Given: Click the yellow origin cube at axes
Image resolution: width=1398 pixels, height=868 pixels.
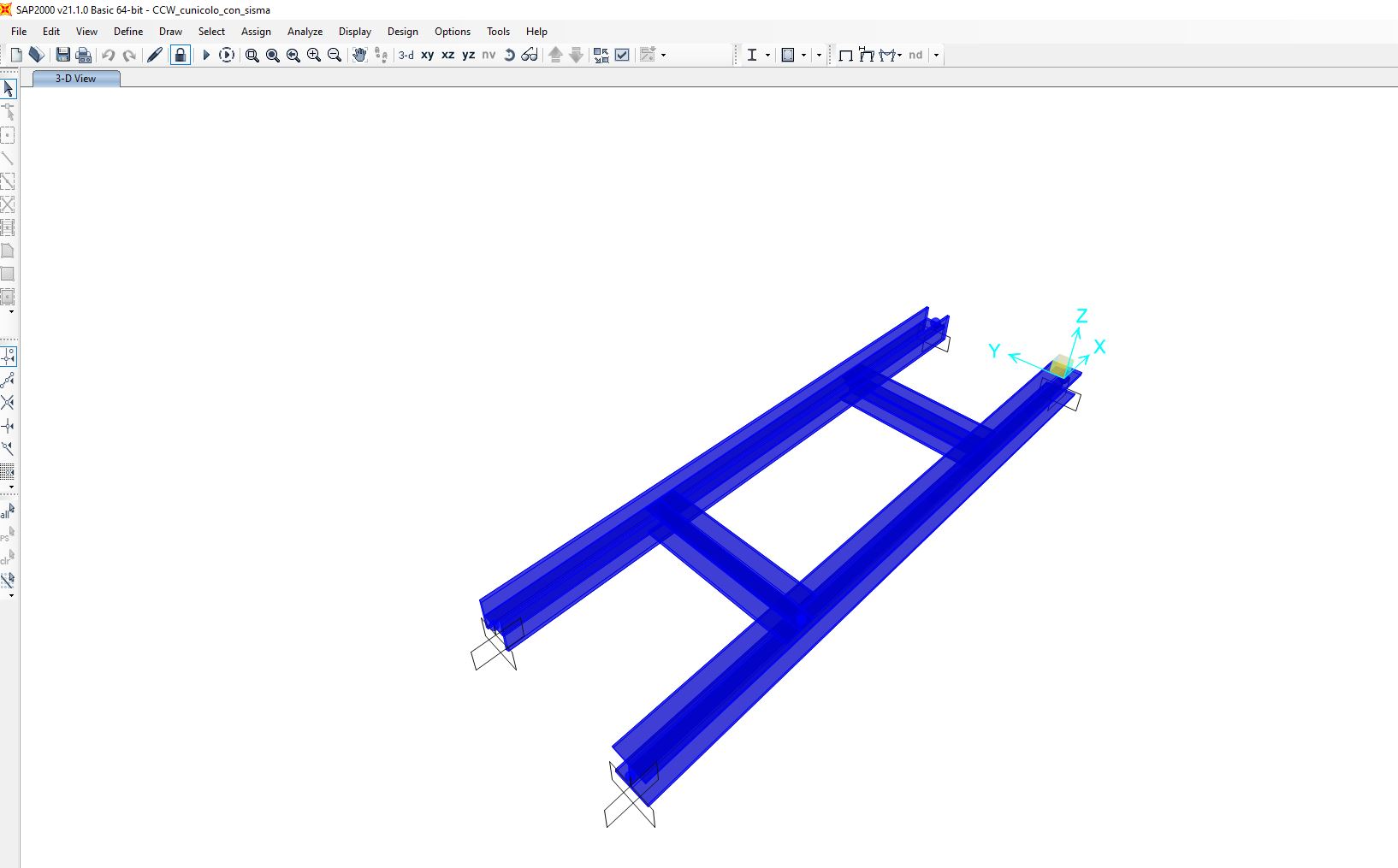Looking at the screenshot, I should point(1061,366).
